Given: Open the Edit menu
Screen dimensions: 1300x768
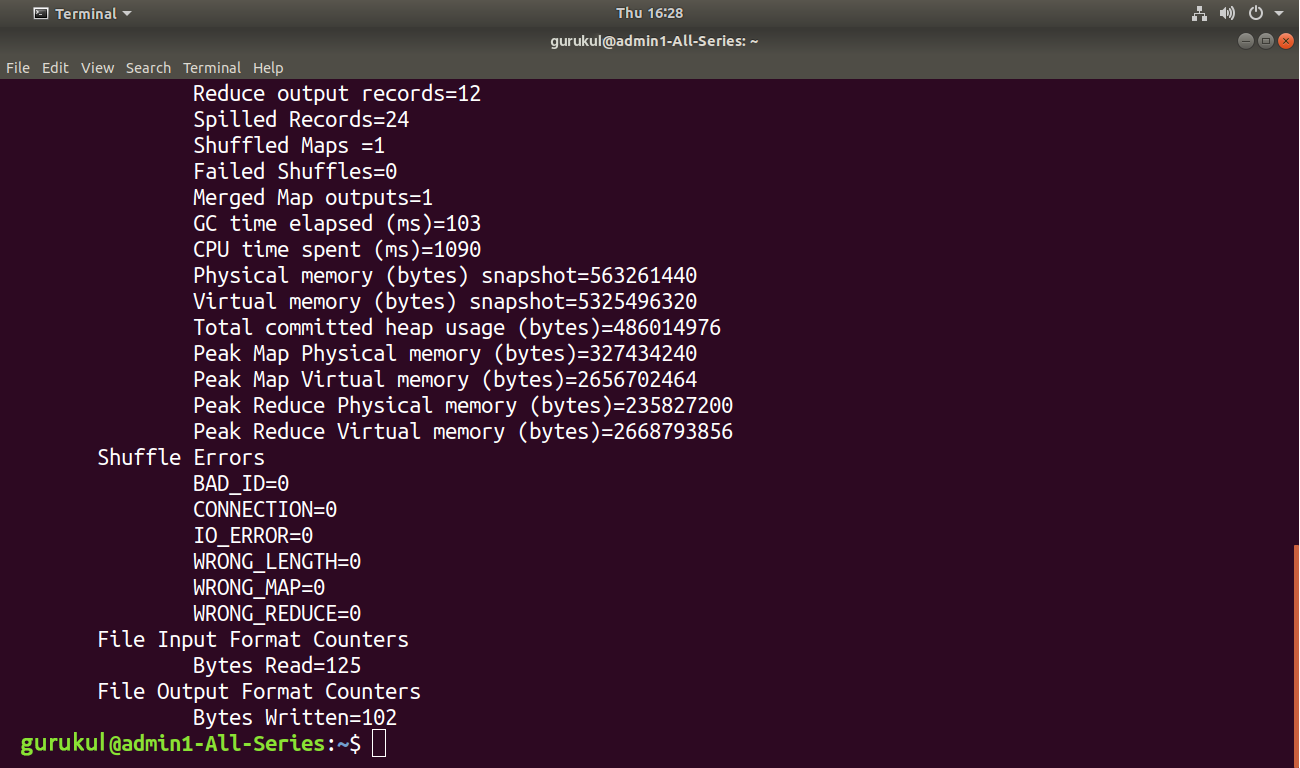Looking at the screenshot, I should pyautogui.click(x=55, y=68).
